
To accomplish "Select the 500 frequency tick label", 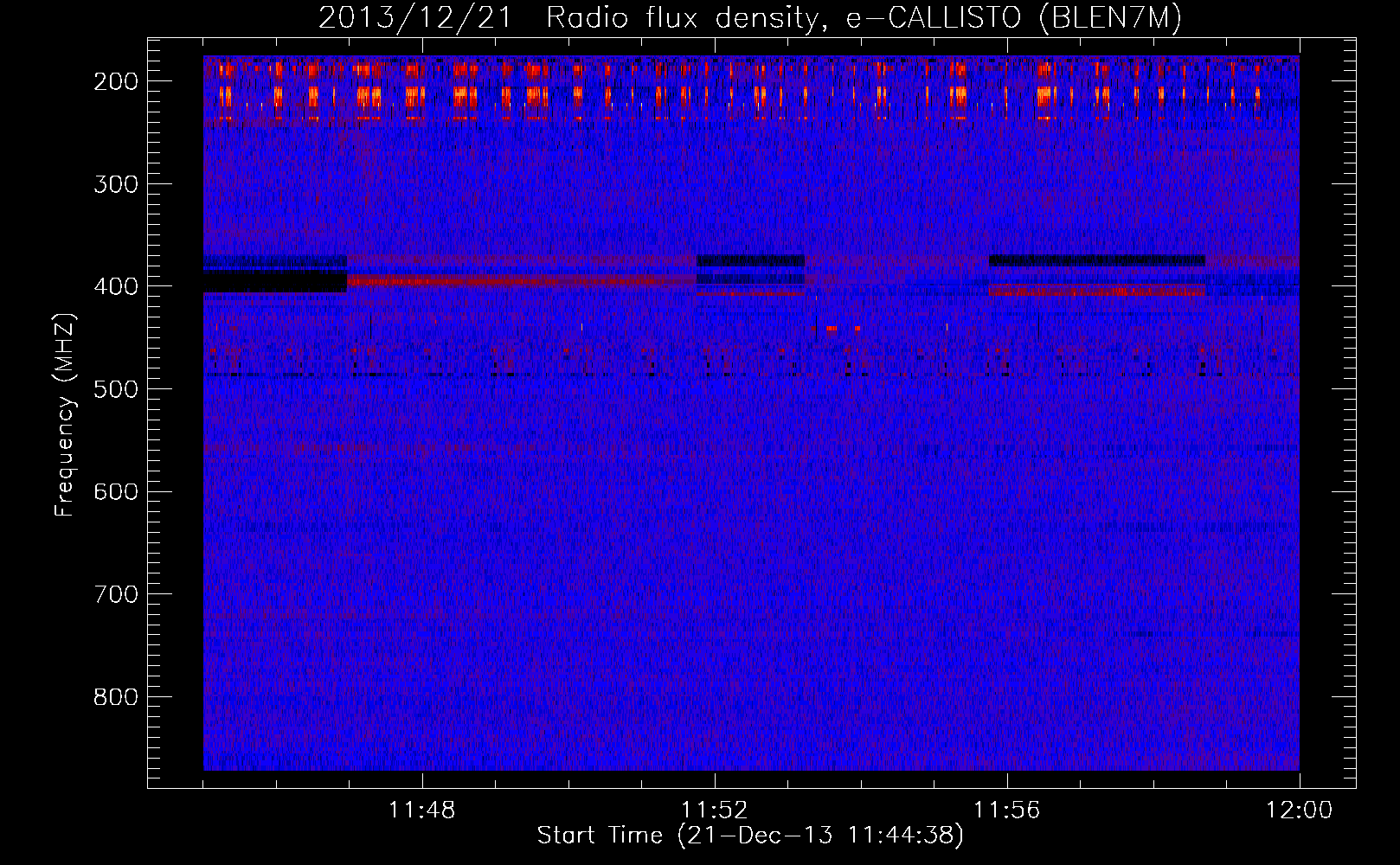I will coord(116,388).
